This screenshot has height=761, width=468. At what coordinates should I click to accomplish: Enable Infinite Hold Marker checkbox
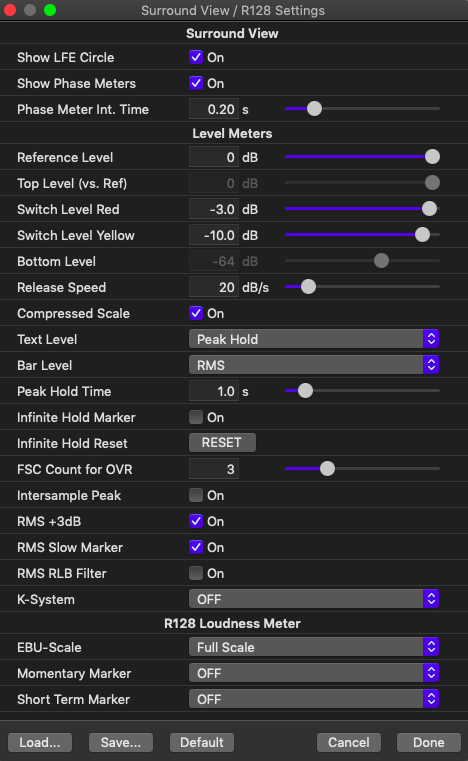coord(196,417)
